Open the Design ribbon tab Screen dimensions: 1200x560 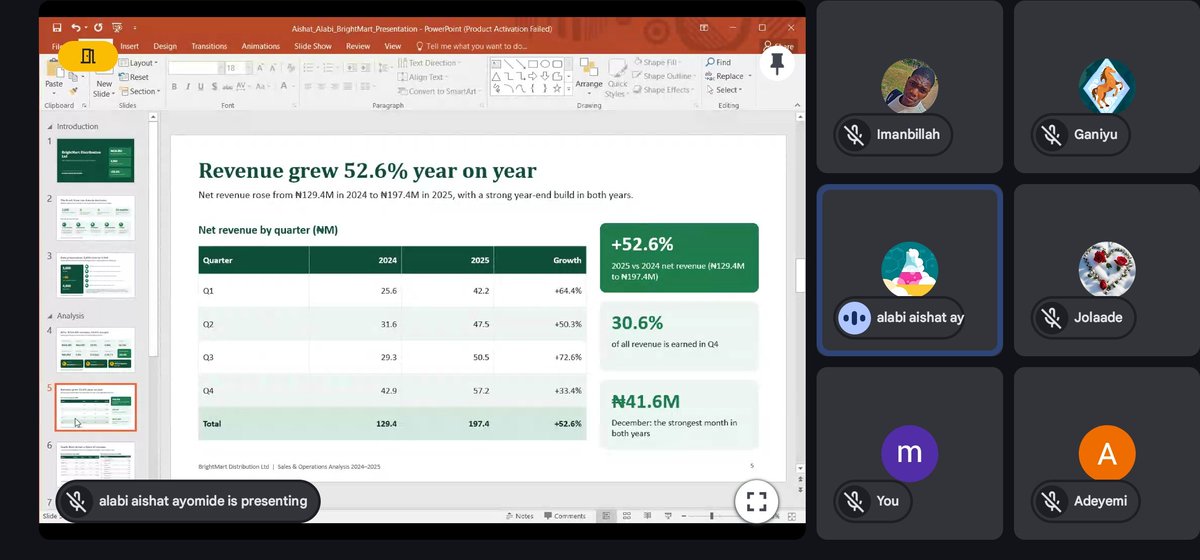tap(165, 46)
